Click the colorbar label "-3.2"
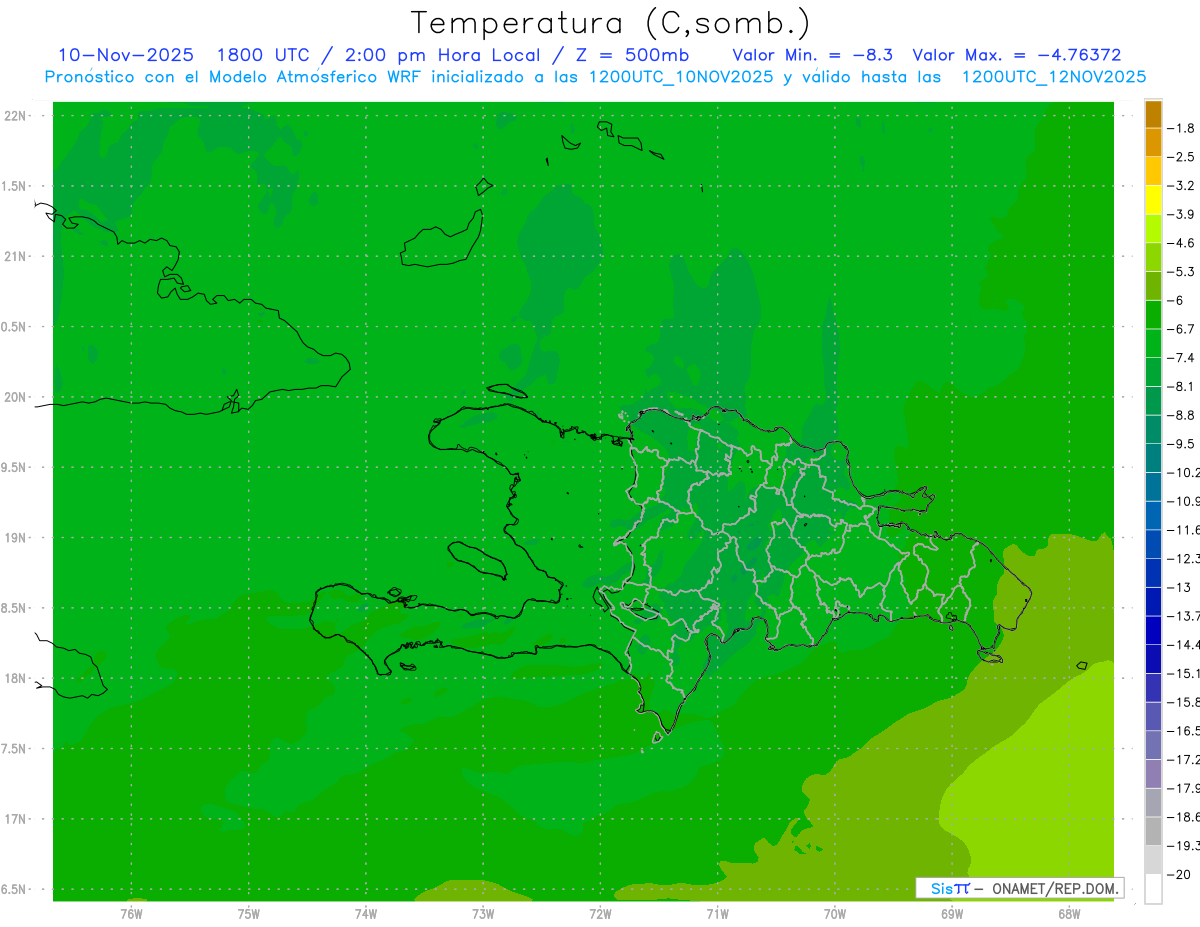 point(1181,186)
